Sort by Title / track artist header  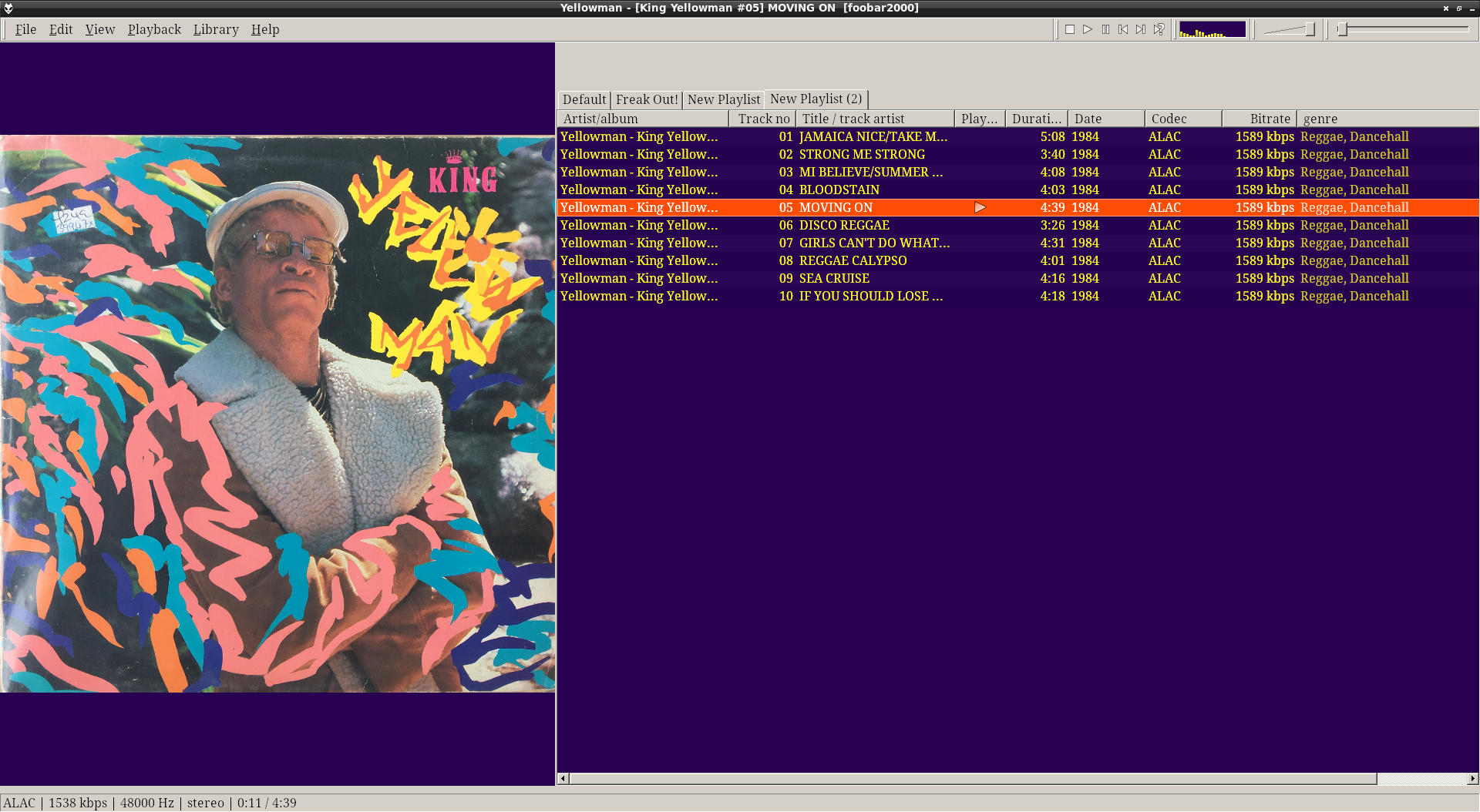click(875, 119)
